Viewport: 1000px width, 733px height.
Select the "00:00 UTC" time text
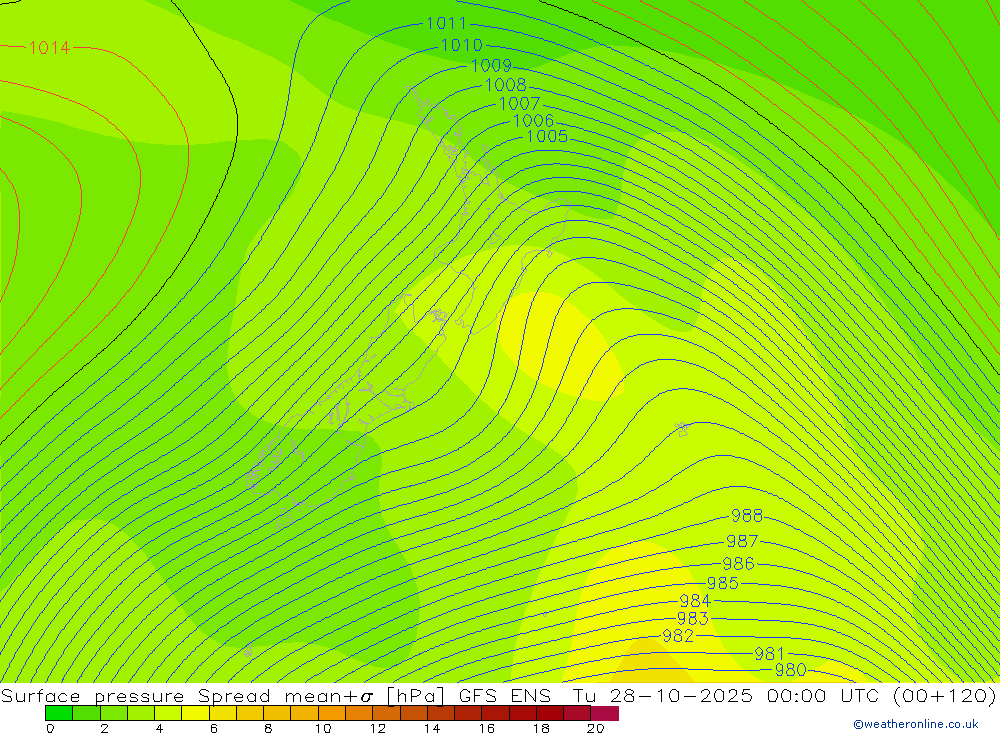click(823, 696)
